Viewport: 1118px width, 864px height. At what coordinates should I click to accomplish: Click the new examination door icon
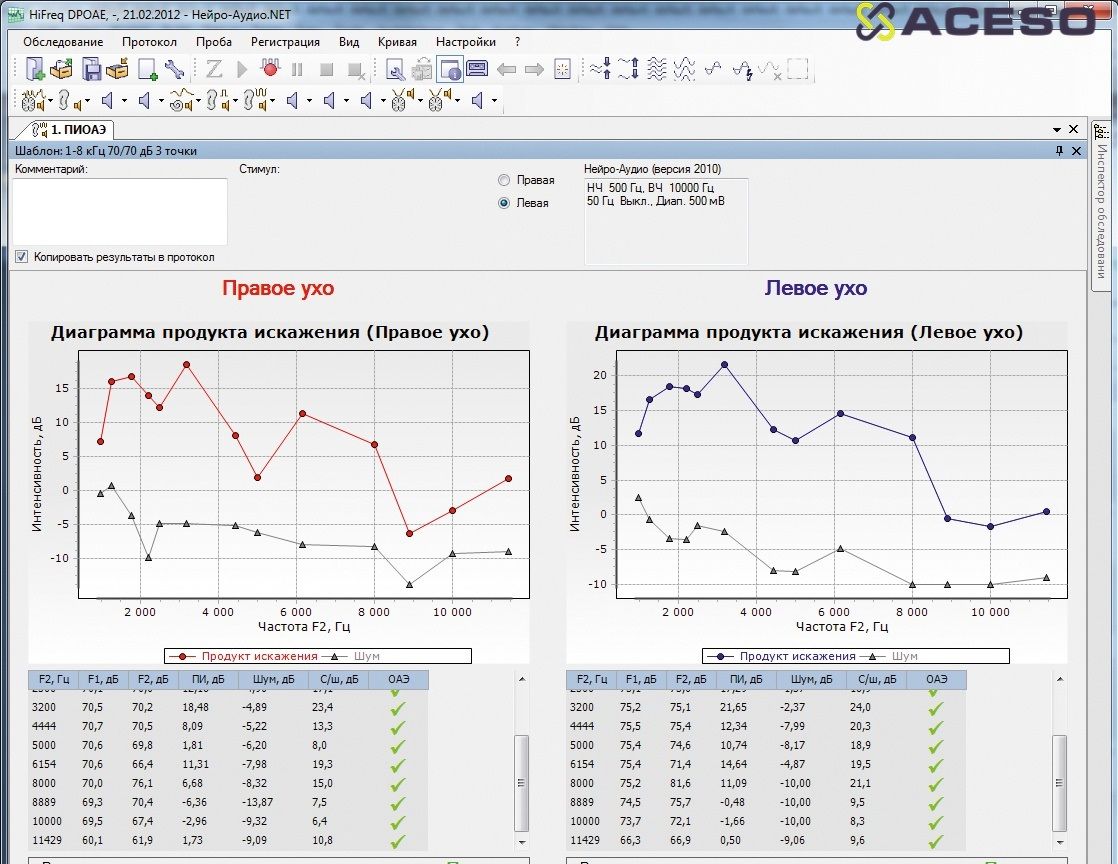coord(35,70)
